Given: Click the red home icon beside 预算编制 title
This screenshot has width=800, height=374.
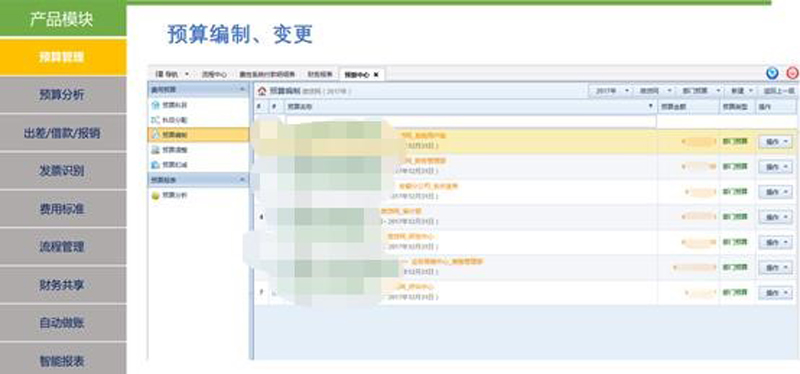Looking at the screenshot, I should 262,91.
